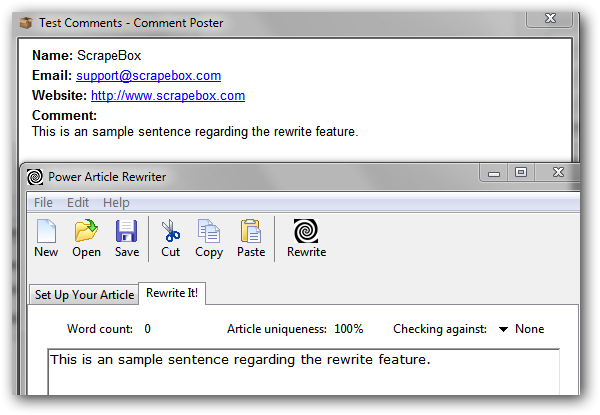Follow the support@scrapebox.com email link
The height and width of the screenshot is (415, 600).
coord(148,75)
